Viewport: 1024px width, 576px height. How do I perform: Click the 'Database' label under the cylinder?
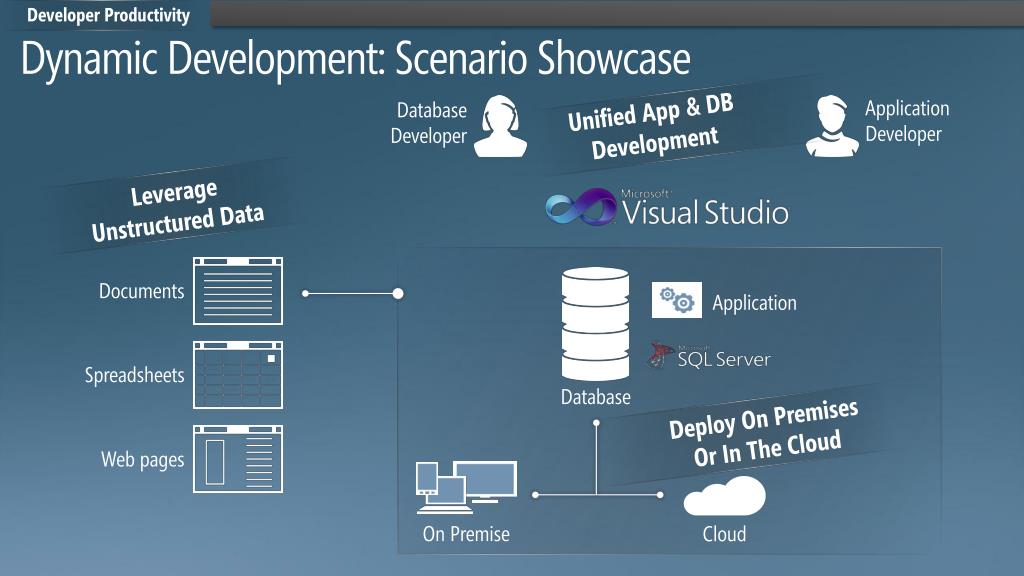[596, 397]
